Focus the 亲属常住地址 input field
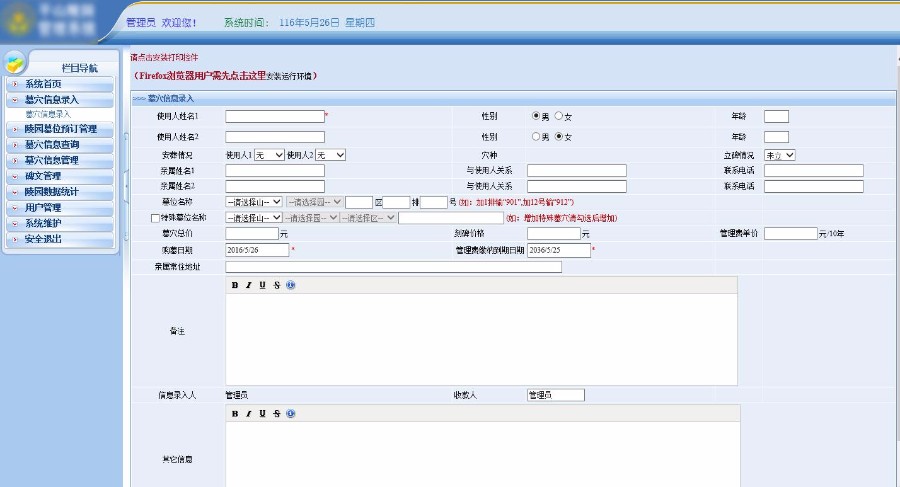Viewport: 900px width, 487px height. tap(393, 267)
